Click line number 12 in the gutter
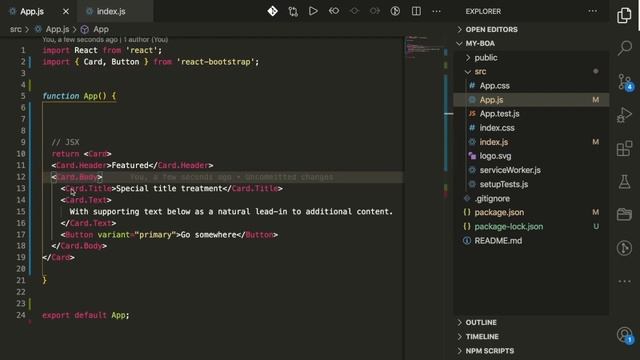 21,177
